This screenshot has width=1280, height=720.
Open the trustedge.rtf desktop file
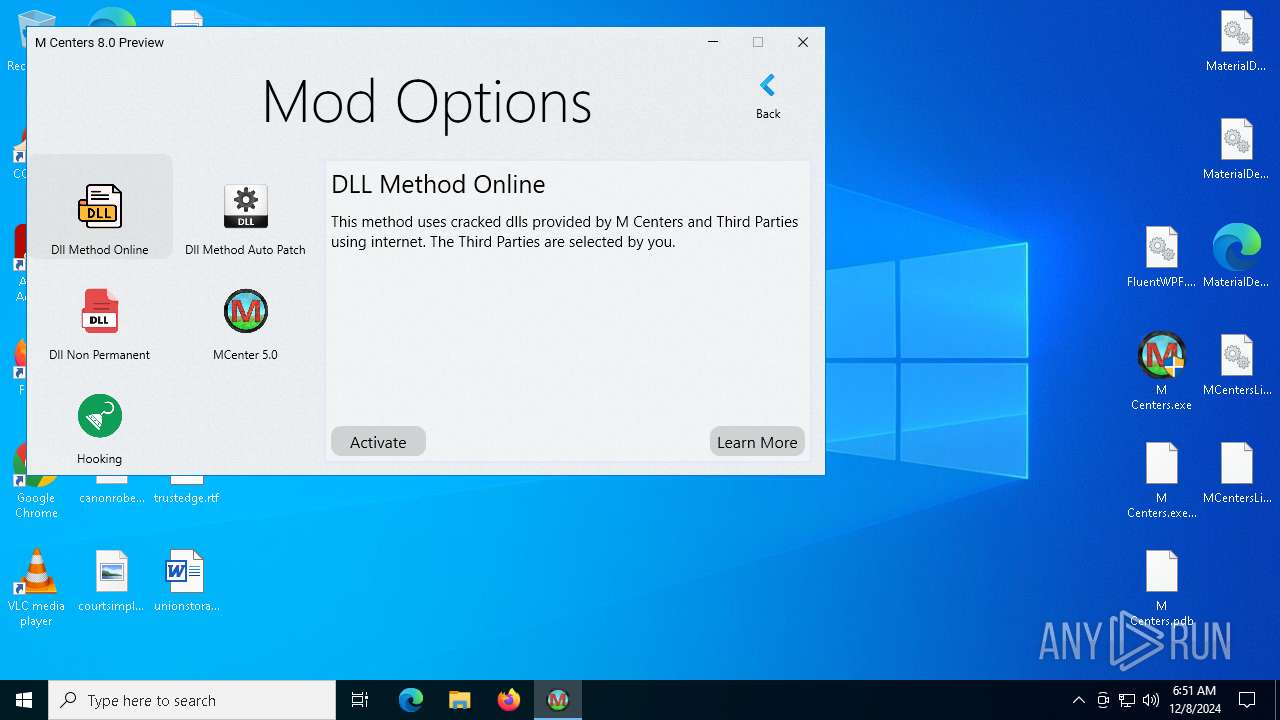[x=186, y=490]
